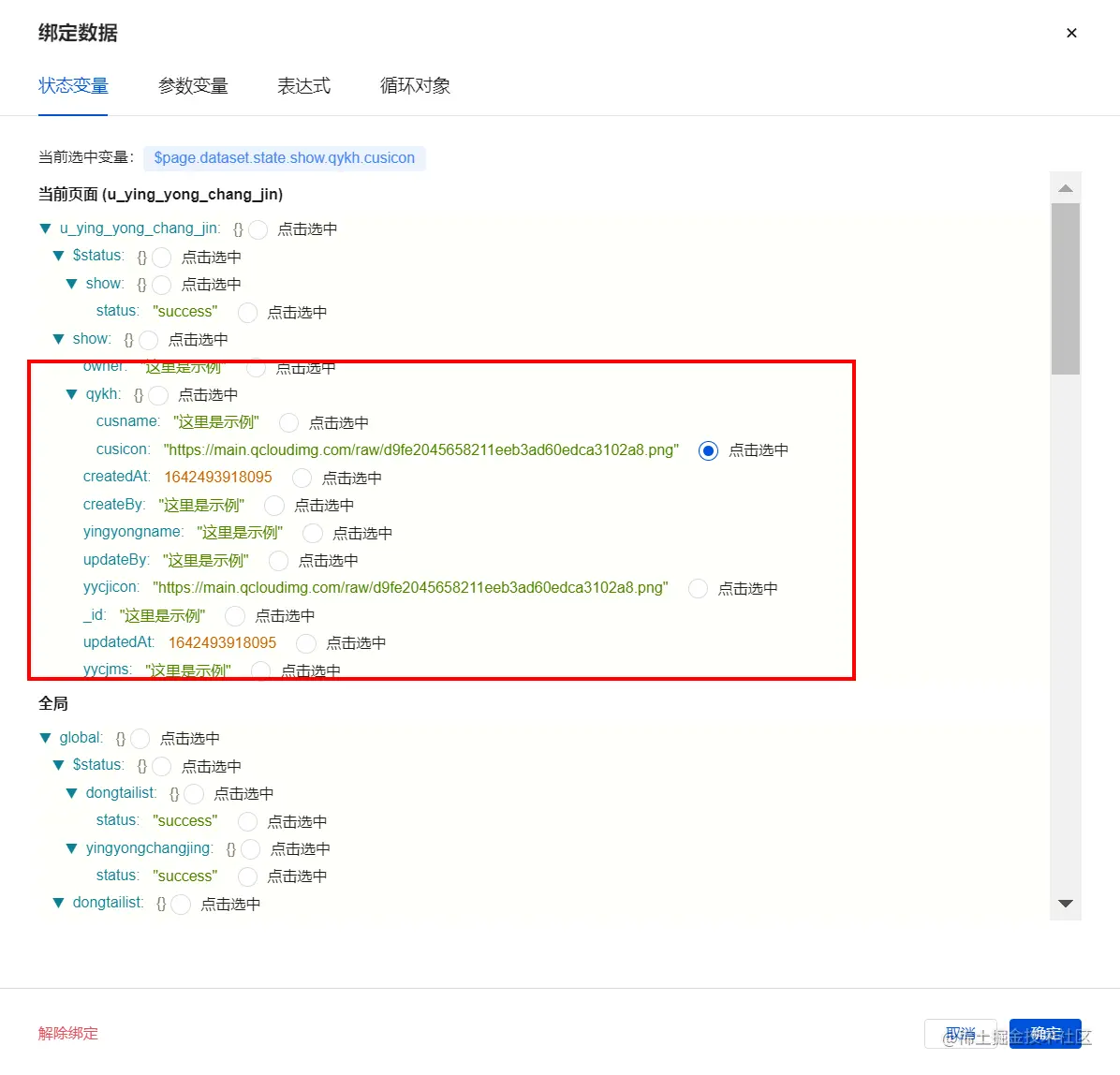The width and height of the screenshot is (1120, 1075).
Task: Click the createdAt value 1642493918095
Action: pyautogui.click(x=218, y=478)
